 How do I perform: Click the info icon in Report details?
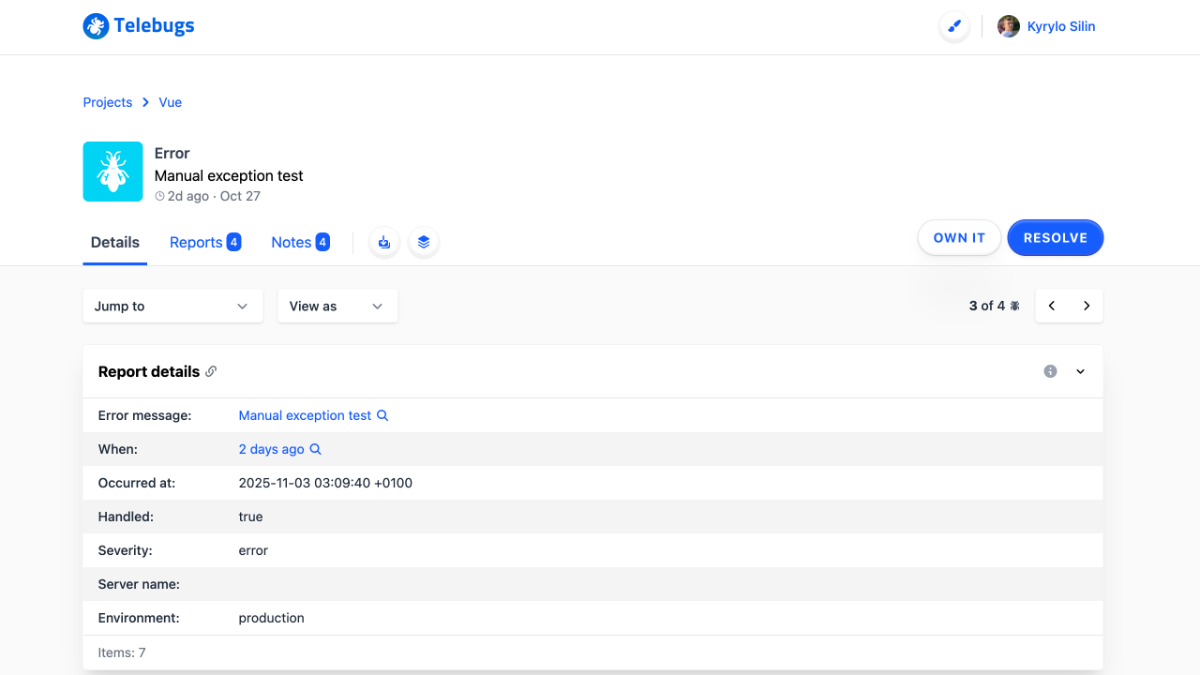1050,372
